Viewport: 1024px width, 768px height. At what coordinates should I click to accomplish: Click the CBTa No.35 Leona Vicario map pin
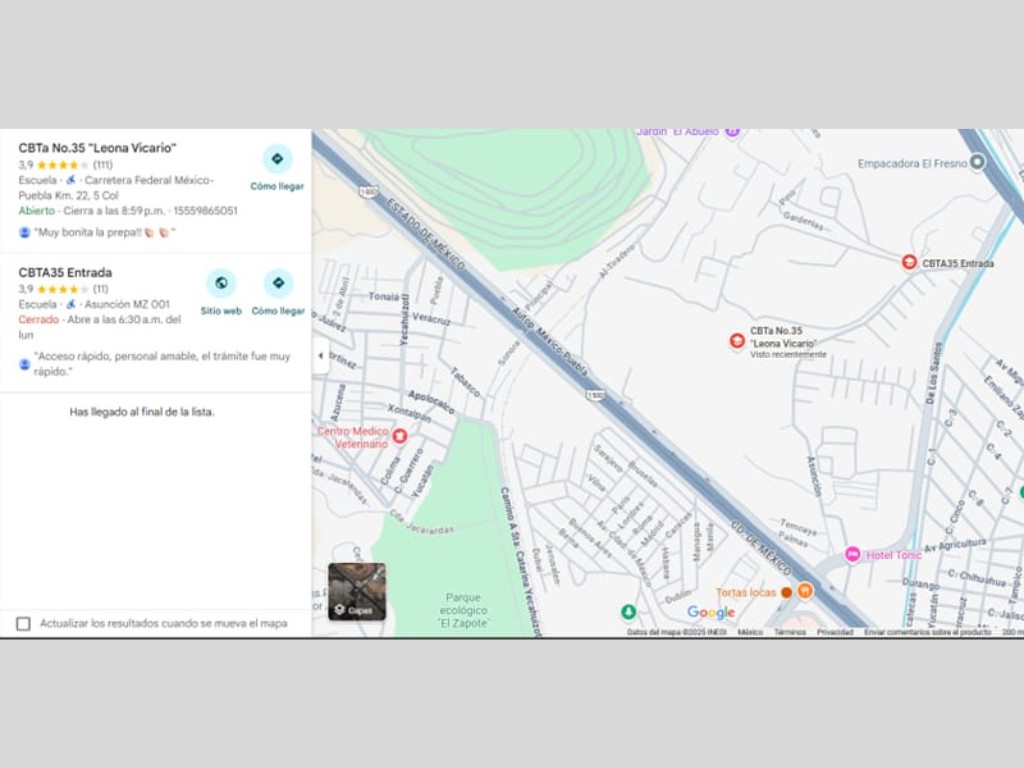tap(737, 341)
